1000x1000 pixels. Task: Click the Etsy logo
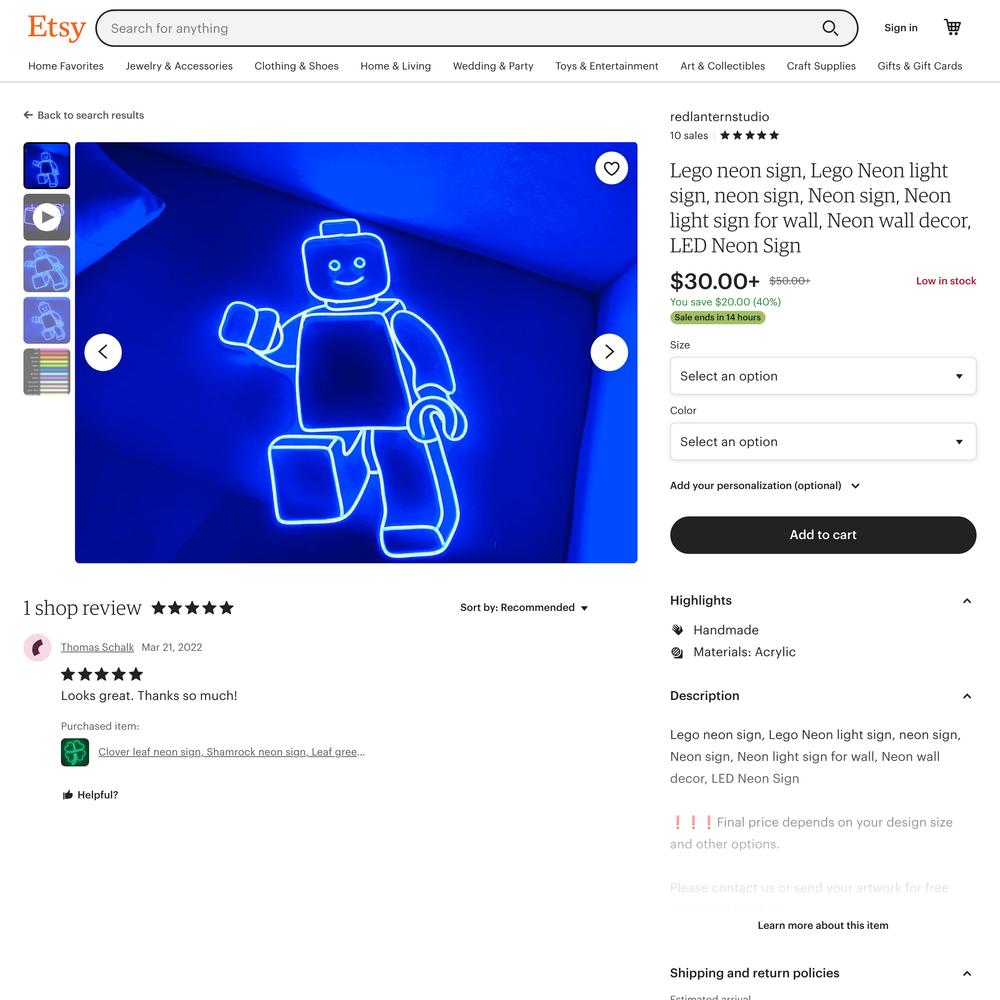click(56, 28)
